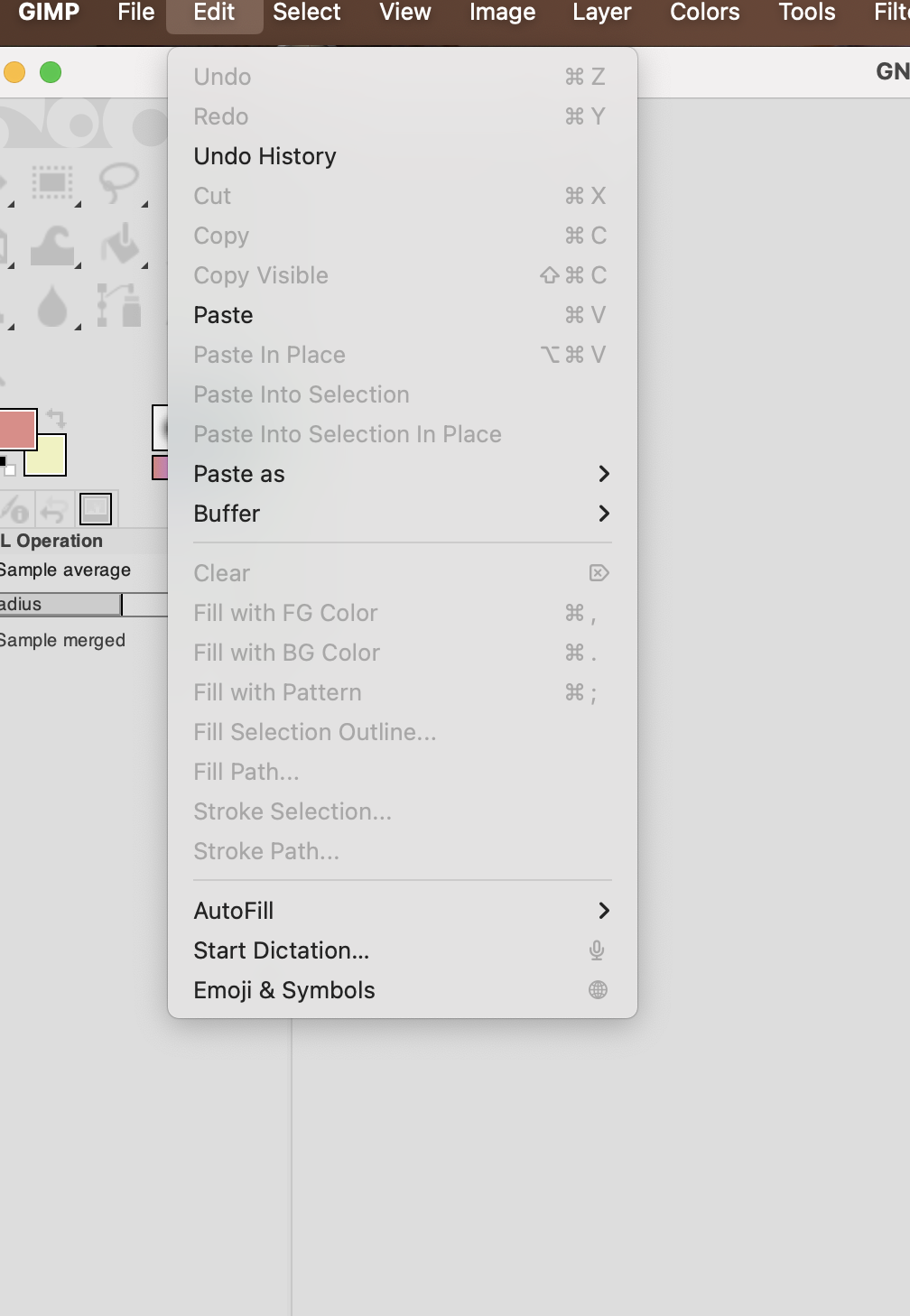Enable the Sample average option
910x1316 pixels.
pos(63,570)
